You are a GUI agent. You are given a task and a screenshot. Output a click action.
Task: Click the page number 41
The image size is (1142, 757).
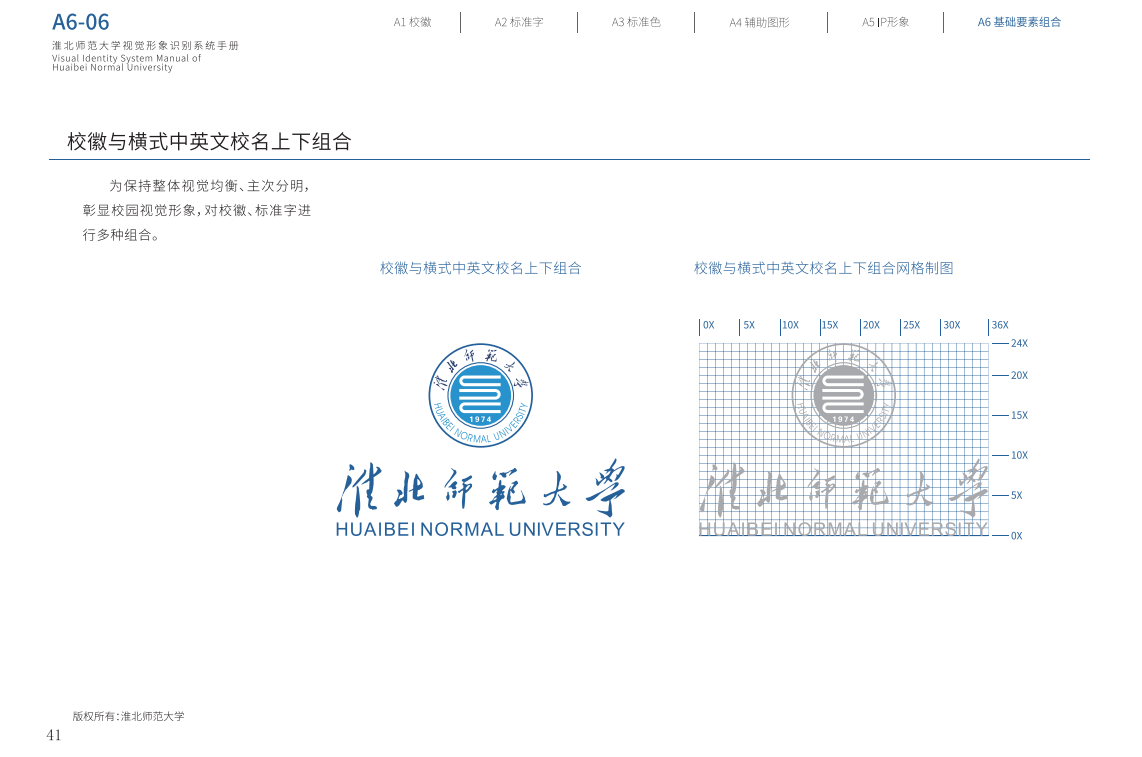tap(54, 735)
